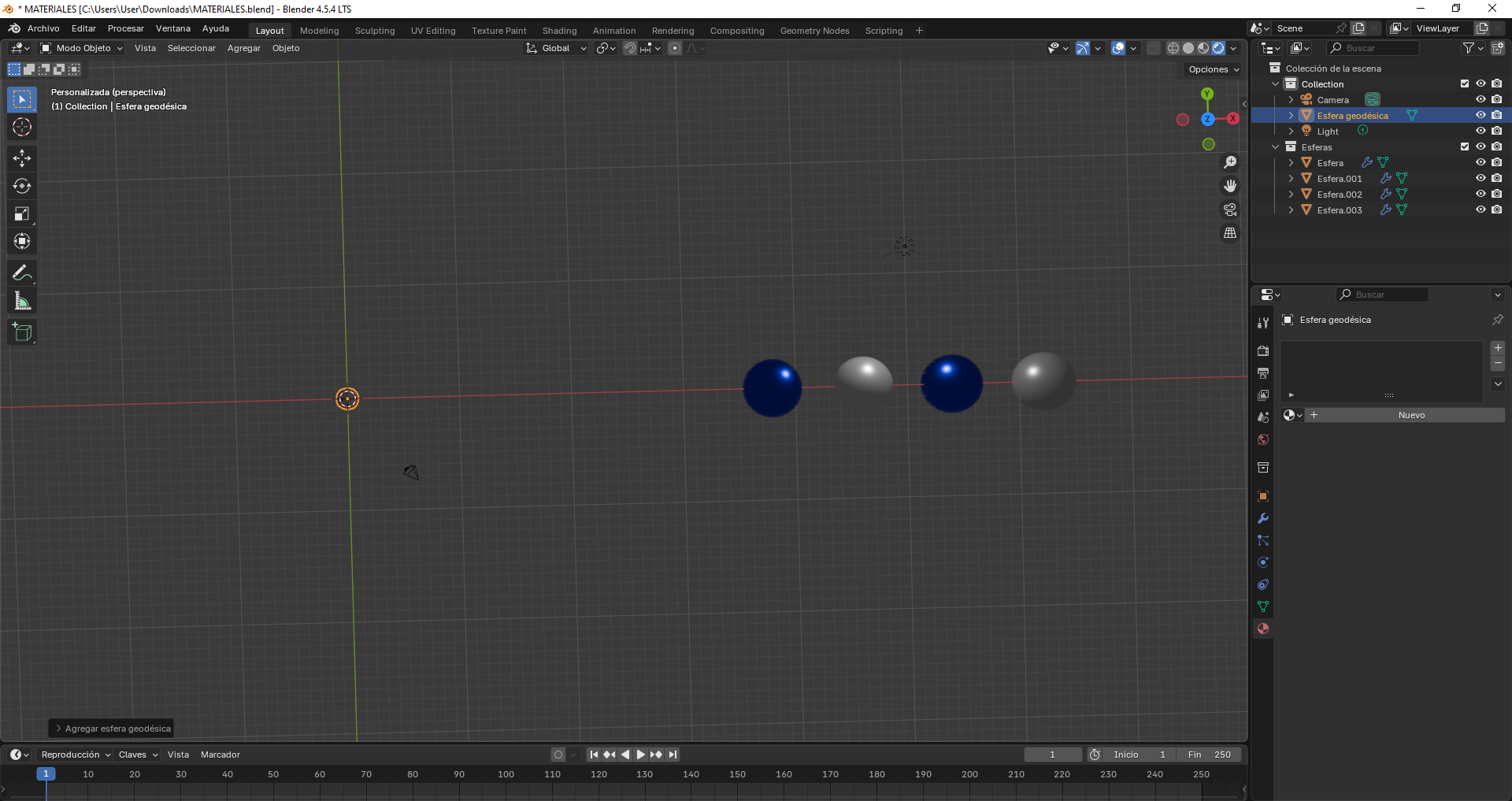The height and width of the screenshot is (801, 1512).
Task: Select the Scale tool
Action: point(22,214)
